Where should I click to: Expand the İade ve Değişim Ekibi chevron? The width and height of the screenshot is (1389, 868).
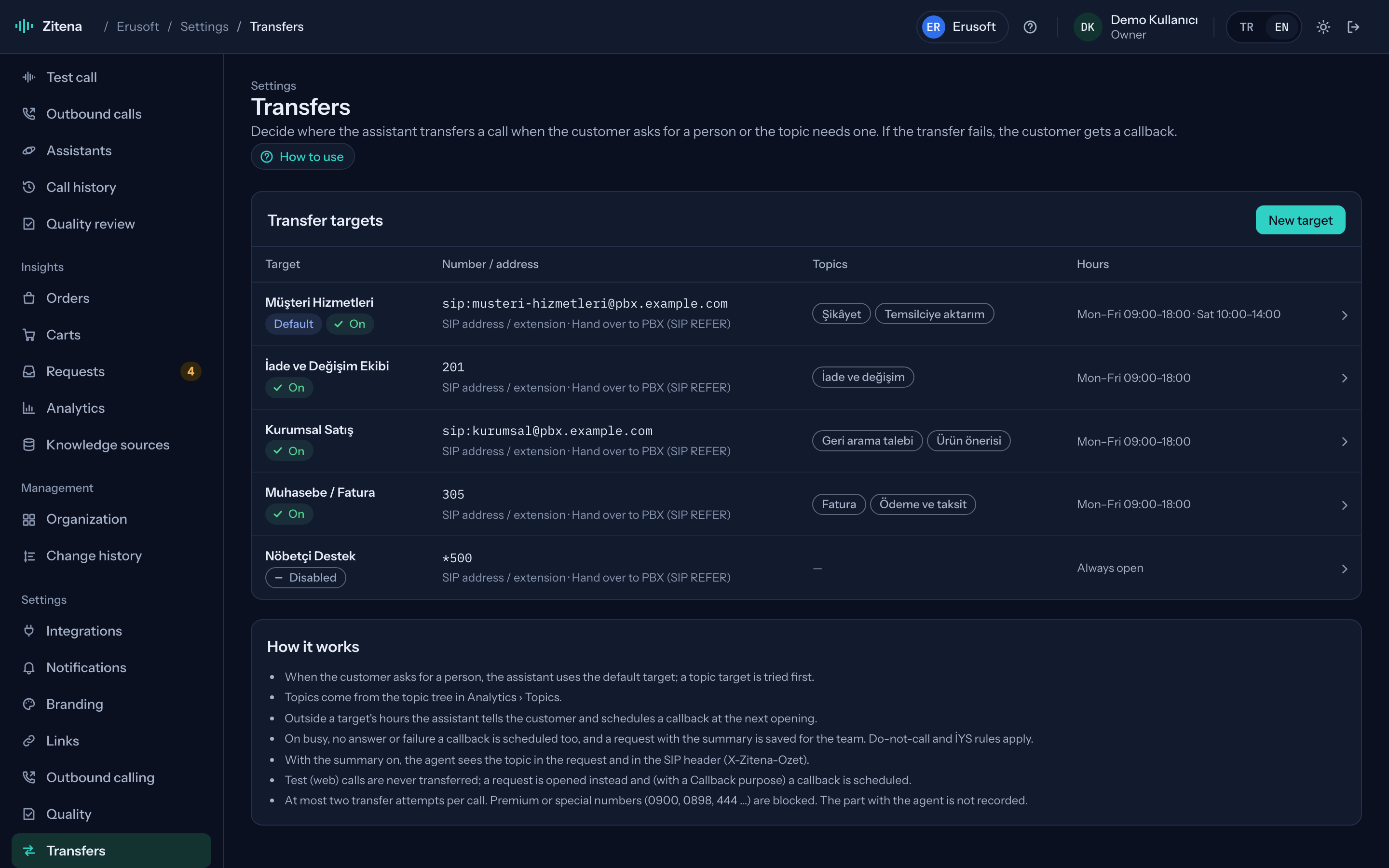click(1344, 378)
